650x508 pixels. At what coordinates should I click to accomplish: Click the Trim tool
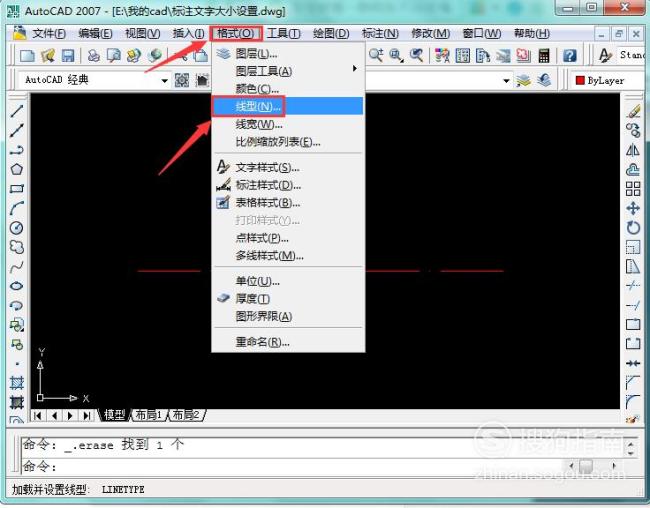pyautogui.click(x=633, y=286)
